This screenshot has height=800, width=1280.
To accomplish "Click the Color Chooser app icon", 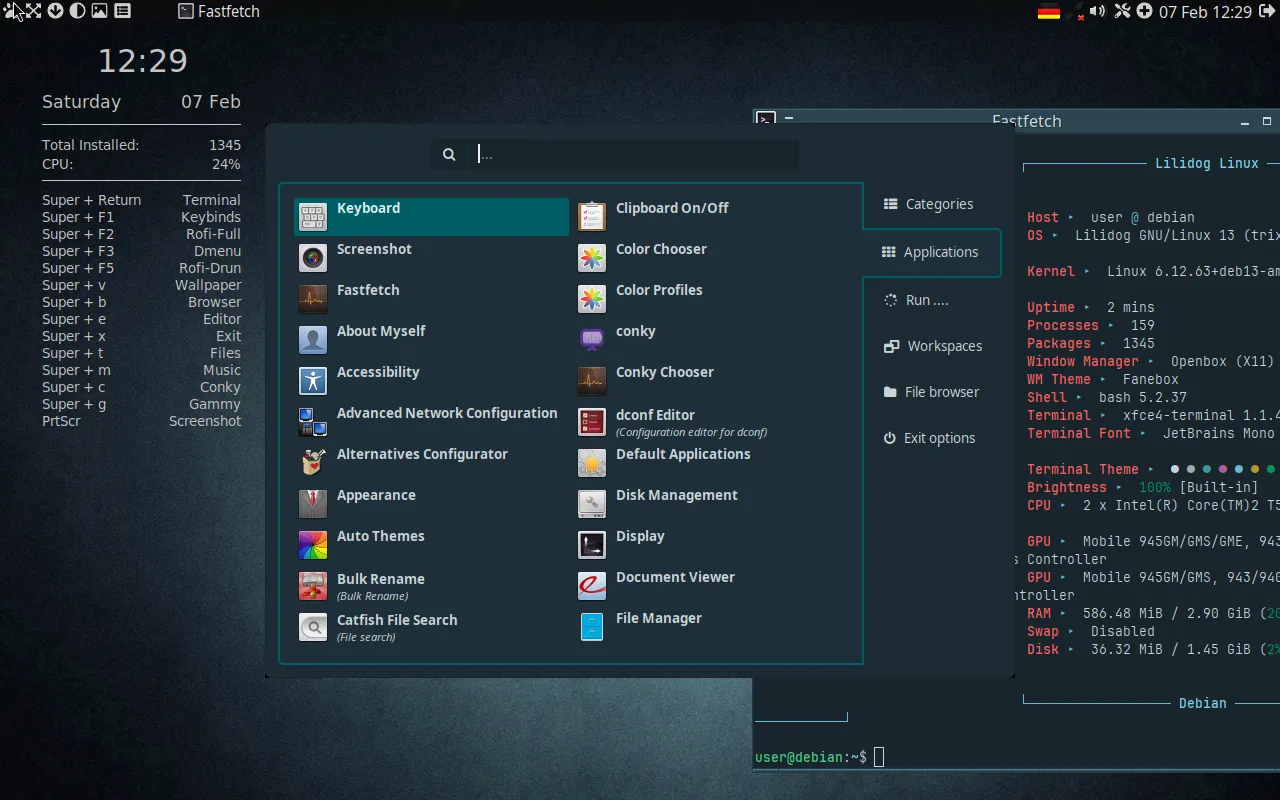I will pos(592,257).
